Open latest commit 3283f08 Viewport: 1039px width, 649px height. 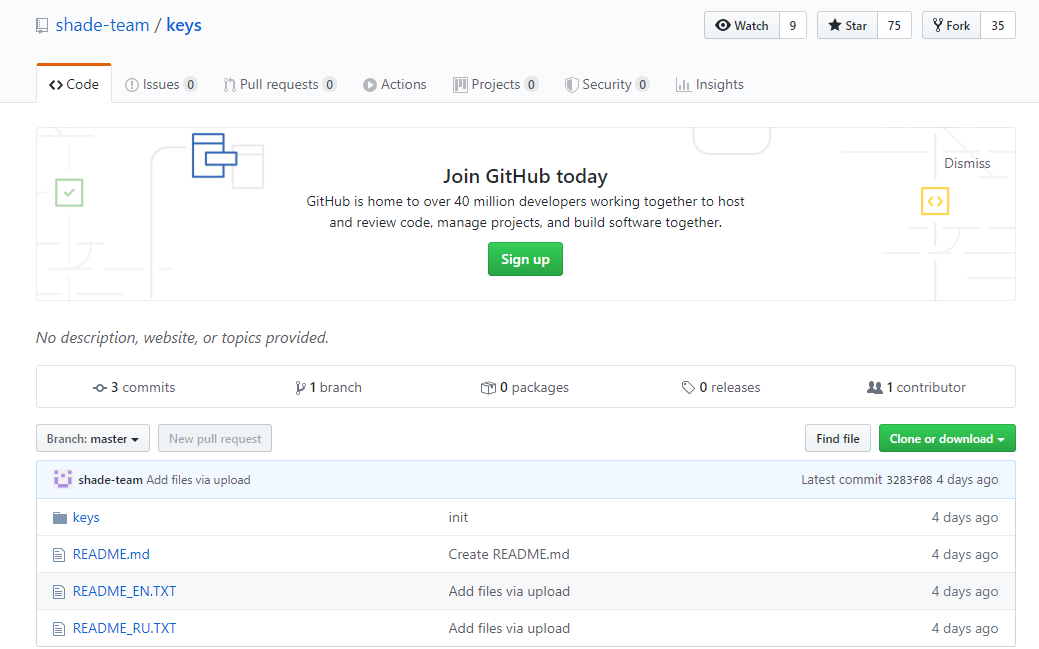click(x=908, y=480)
